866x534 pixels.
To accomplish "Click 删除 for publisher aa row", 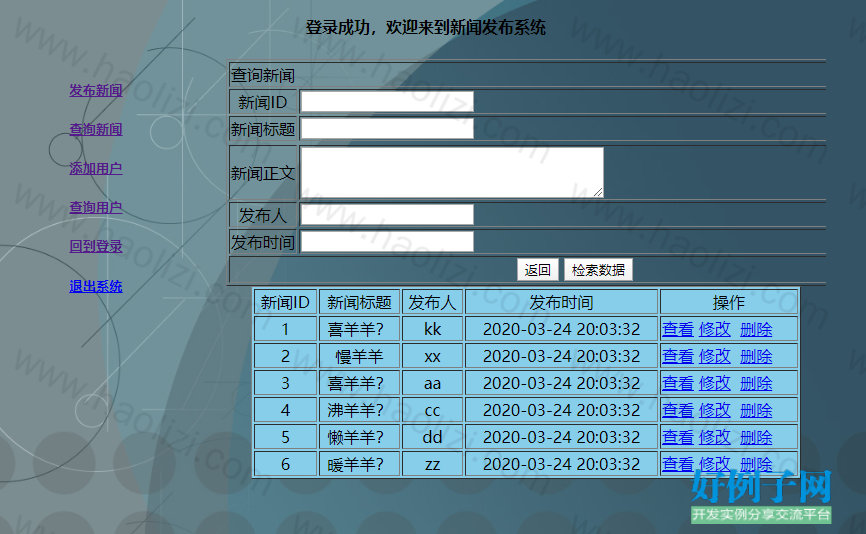I will click(756, 383).
